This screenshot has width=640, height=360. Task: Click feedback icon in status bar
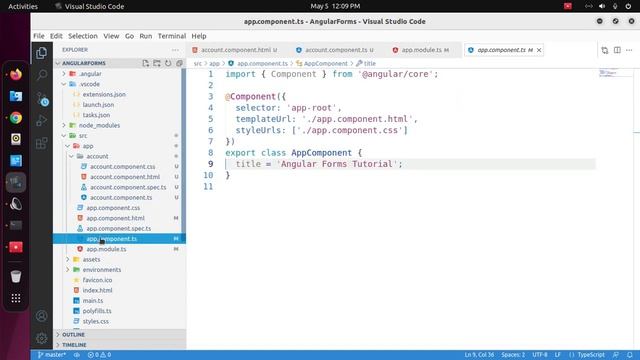coord(616,355)
